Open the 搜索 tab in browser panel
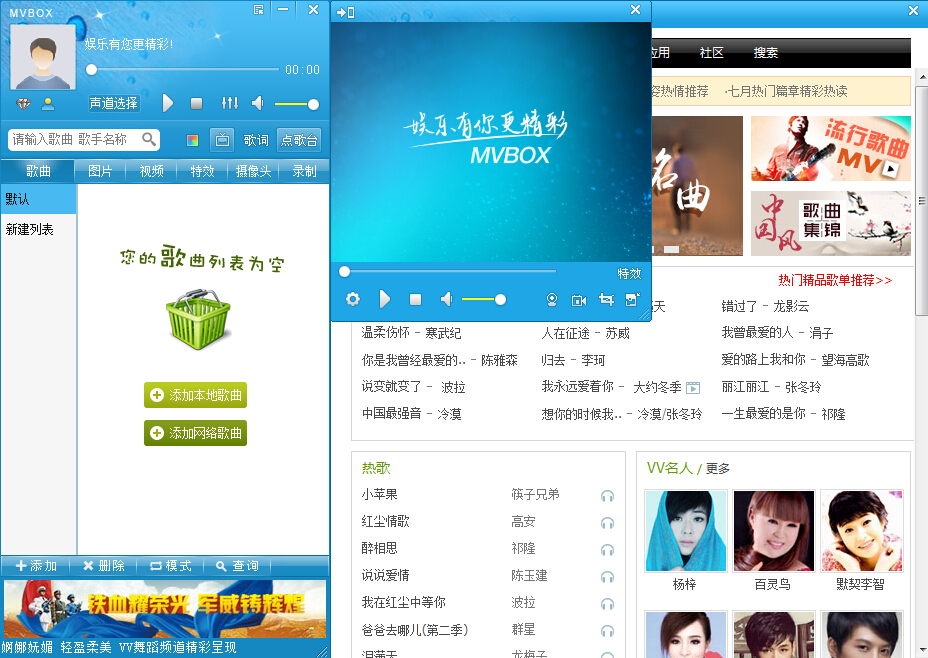This screenshot has height=658, width=928. coord(766,53)
